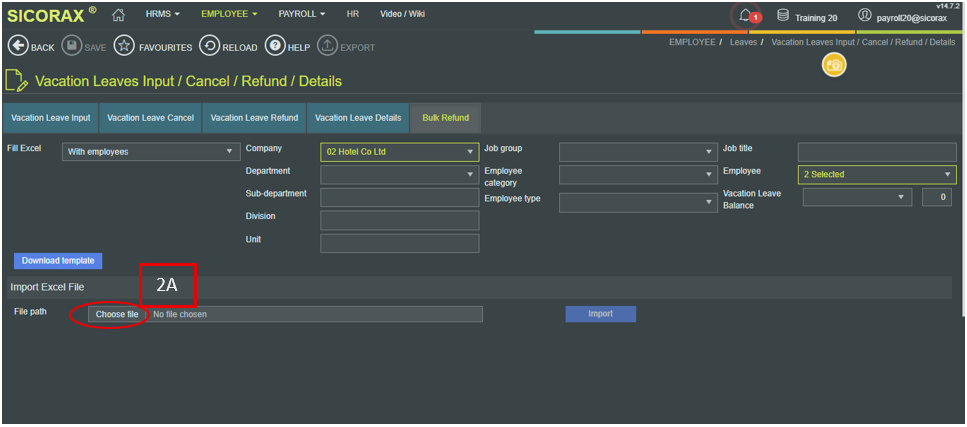Viewport: 967px width, 427px height.
Task: Open the Fill Excel dropdown
Action: click(x=150, y=152)
